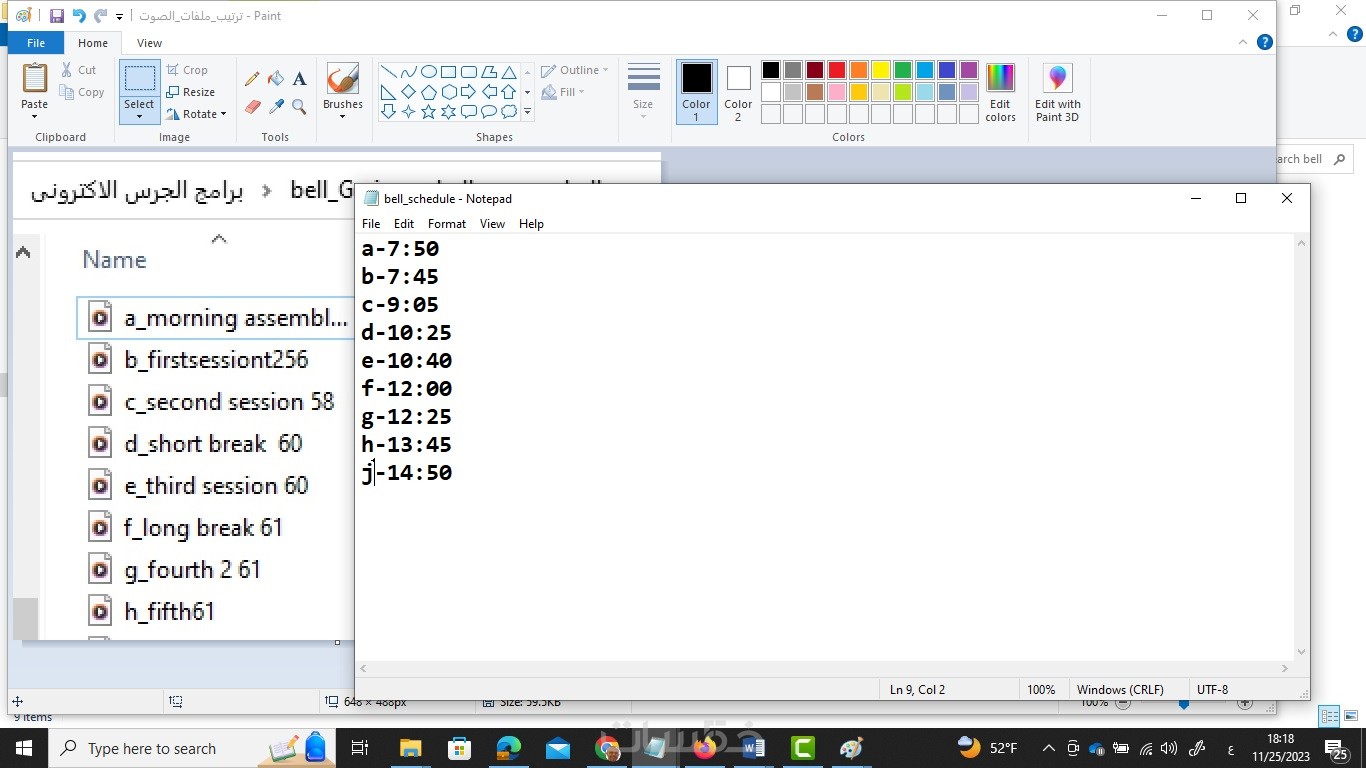Click the Color 2 button

[738, 92]
